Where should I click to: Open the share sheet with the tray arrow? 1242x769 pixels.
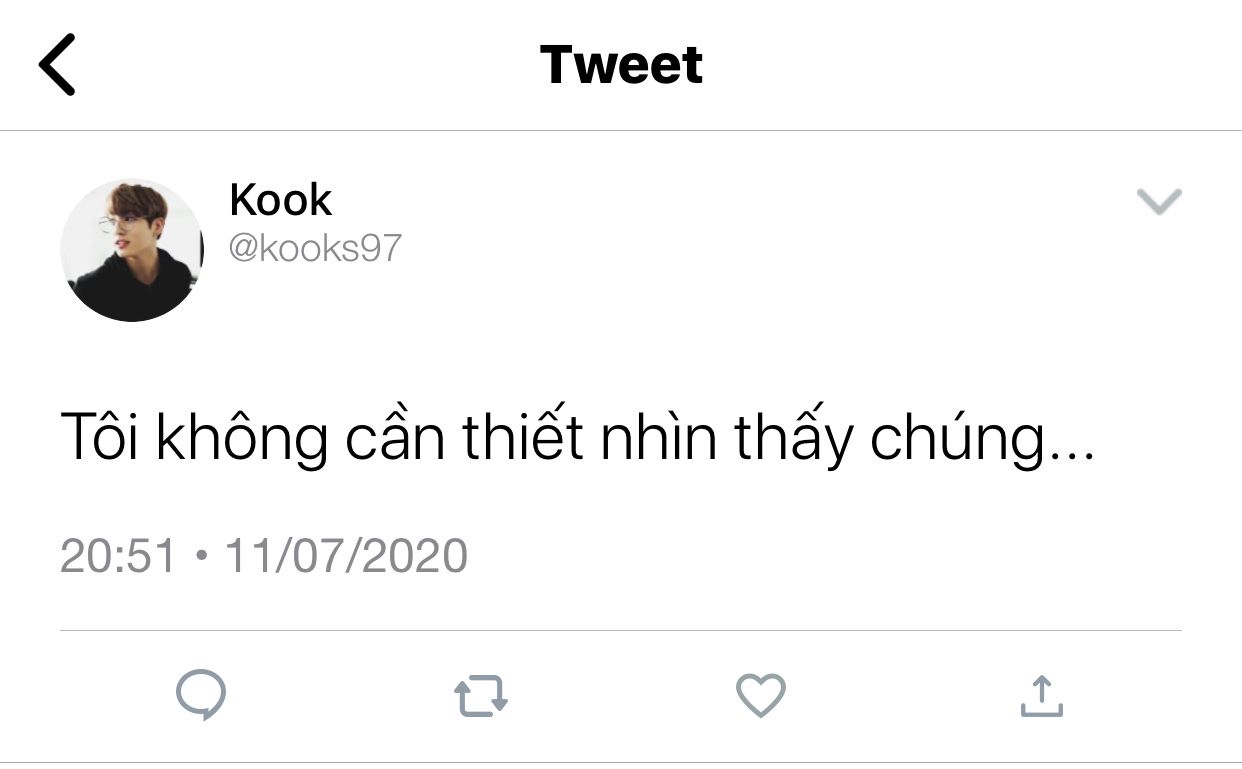pyautogui.click(x=1041, y=696)
